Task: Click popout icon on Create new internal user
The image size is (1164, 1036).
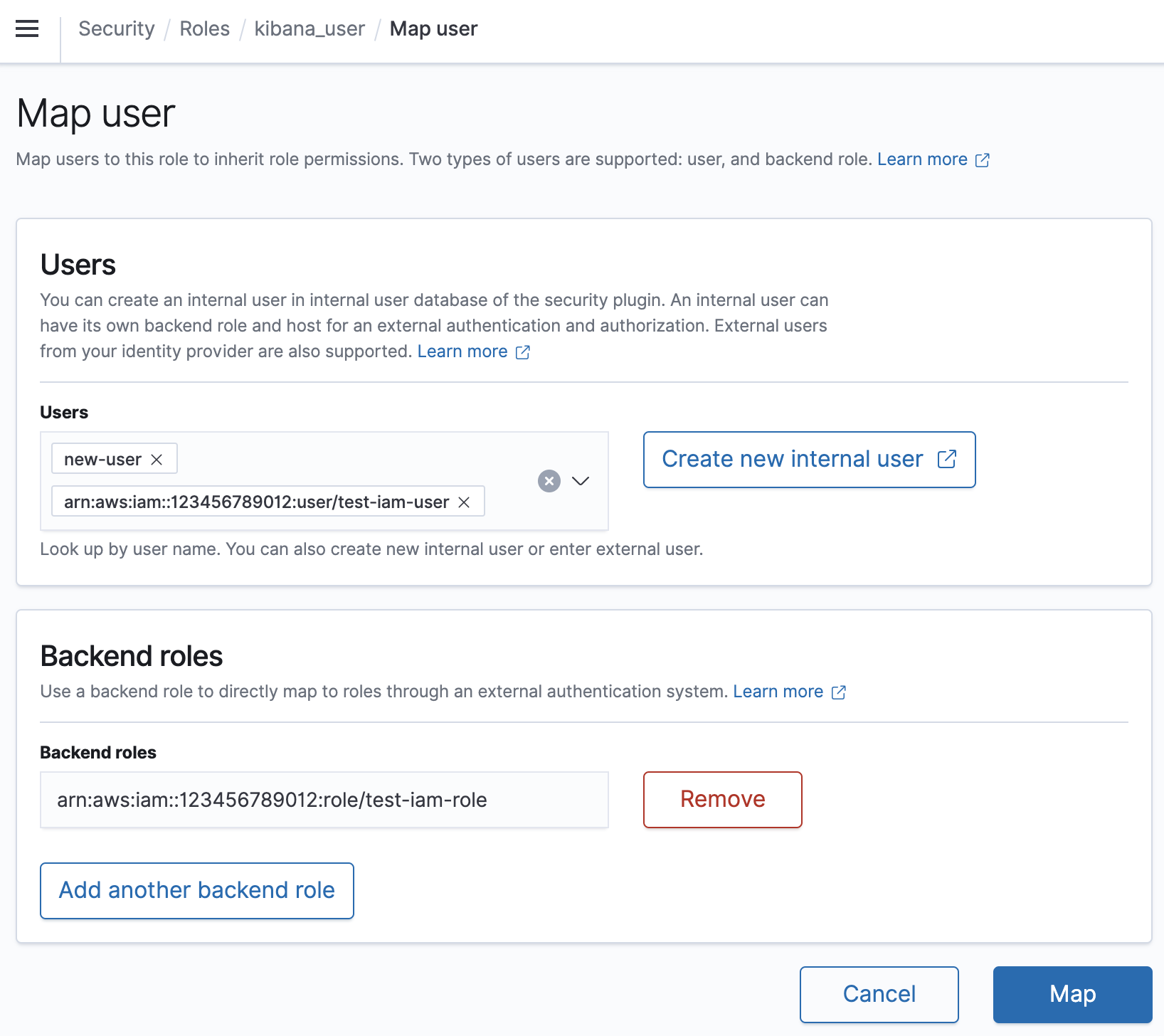Action: pos(946,460)
